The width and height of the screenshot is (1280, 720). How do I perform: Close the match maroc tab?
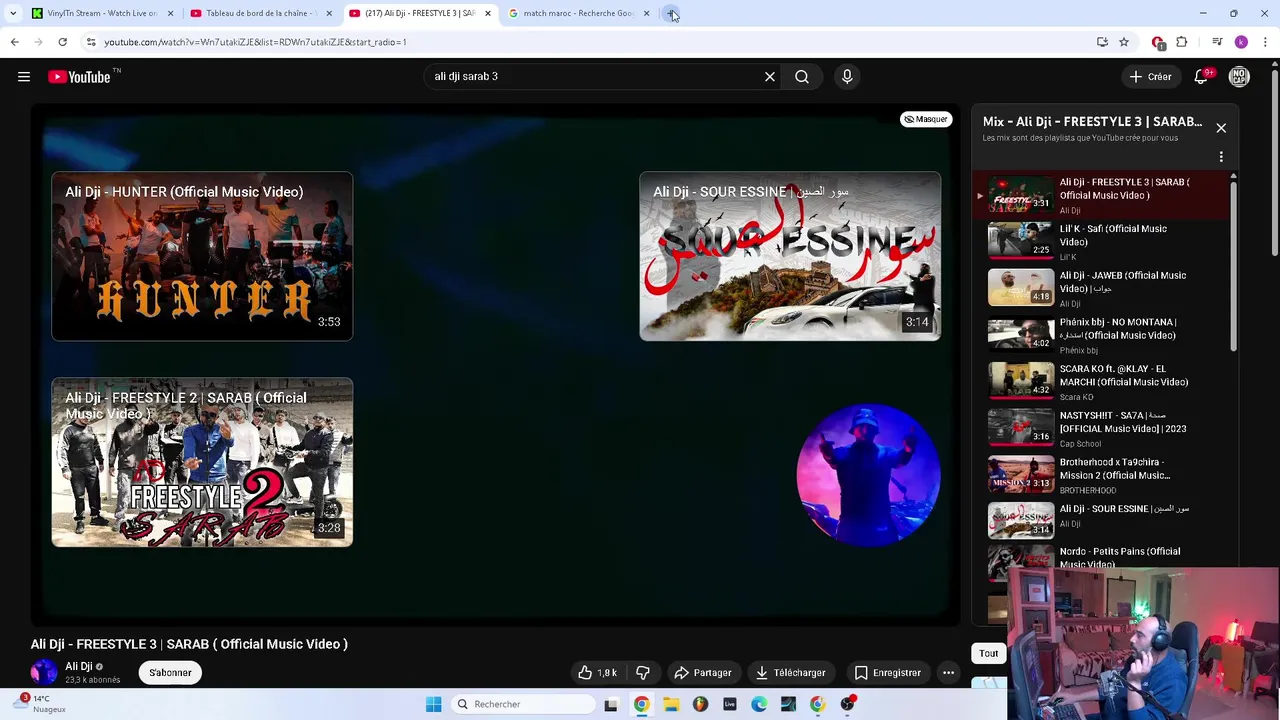(x=646, y=13)
